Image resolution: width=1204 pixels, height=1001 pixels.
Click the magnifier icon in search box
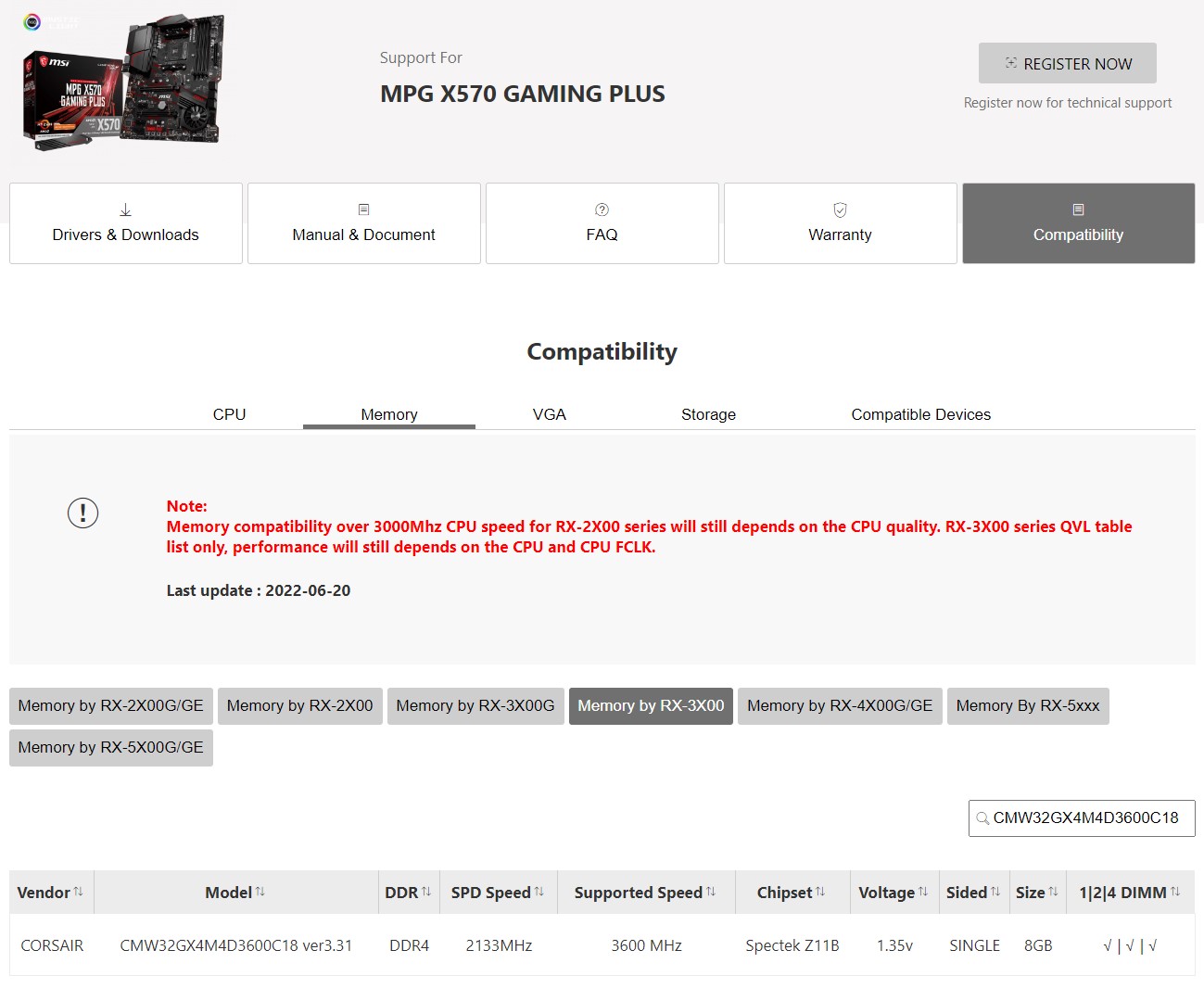[x=982, y=818]
